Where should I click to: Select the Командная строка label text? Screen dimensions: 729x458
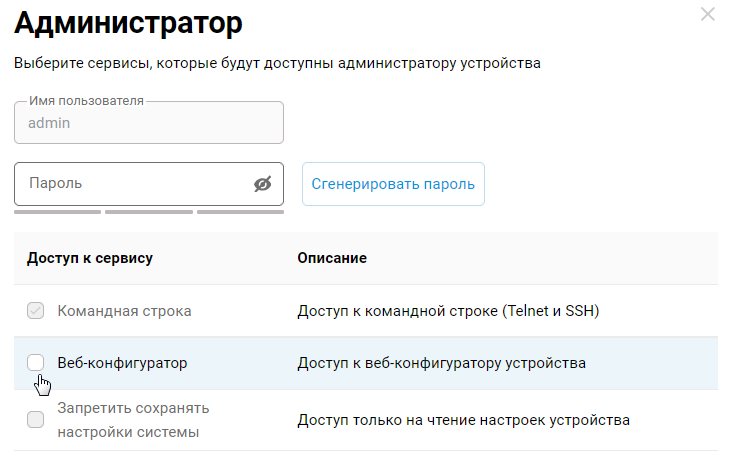coord(124,311)
